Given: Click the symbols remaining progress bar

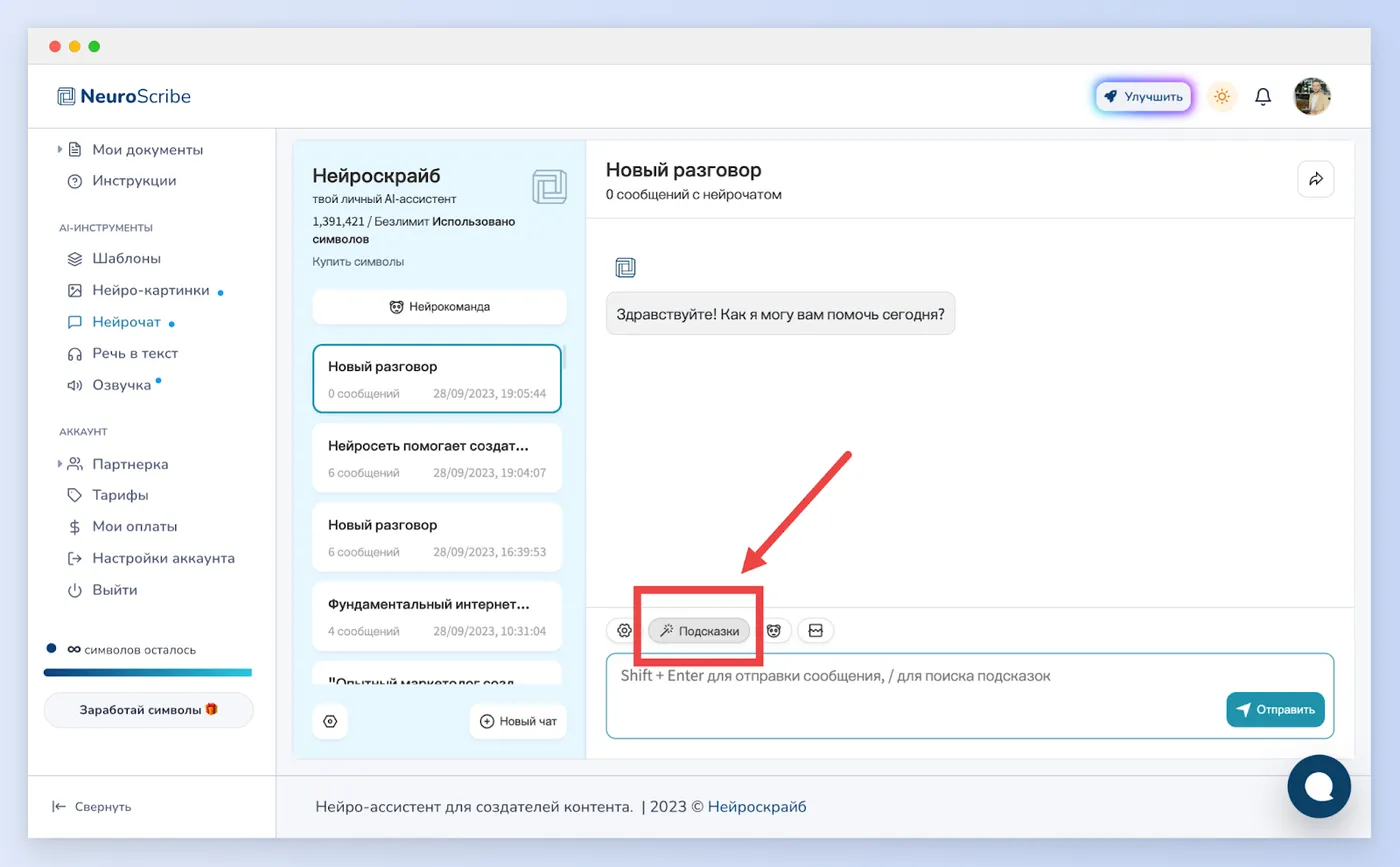Looking at the screenshot, I should pyautogui.click(x=148, y=672).
